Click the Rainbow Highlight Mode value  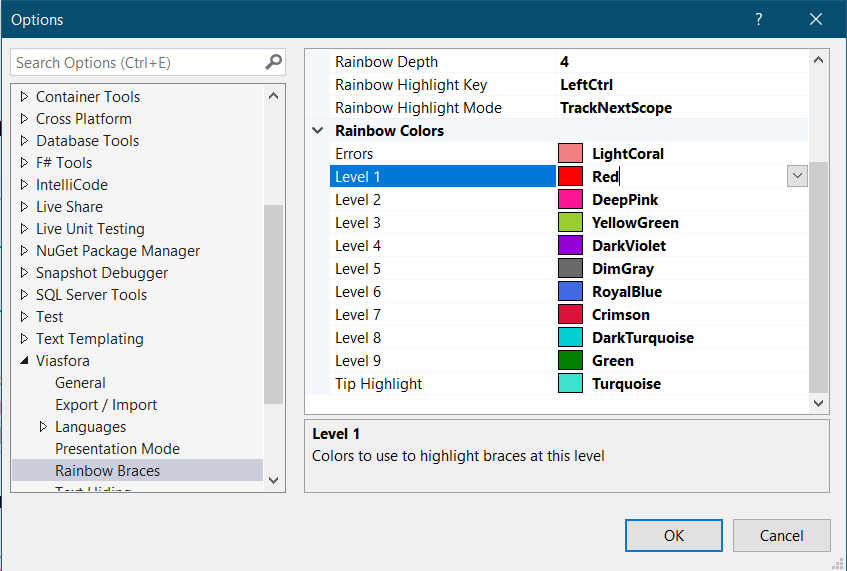[616, 108]
